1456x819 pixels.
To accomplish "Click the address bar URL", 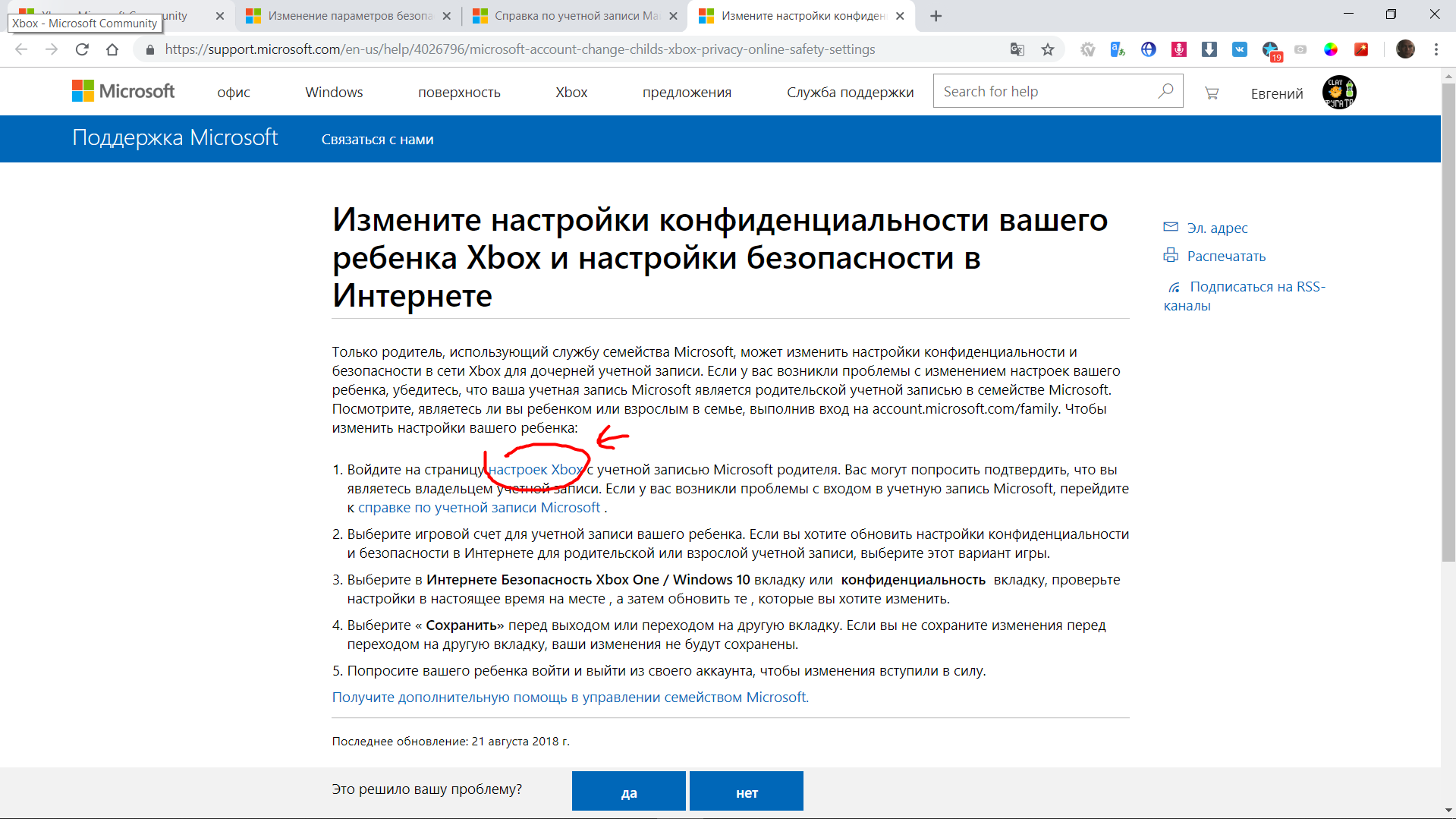I will point(520,49).
